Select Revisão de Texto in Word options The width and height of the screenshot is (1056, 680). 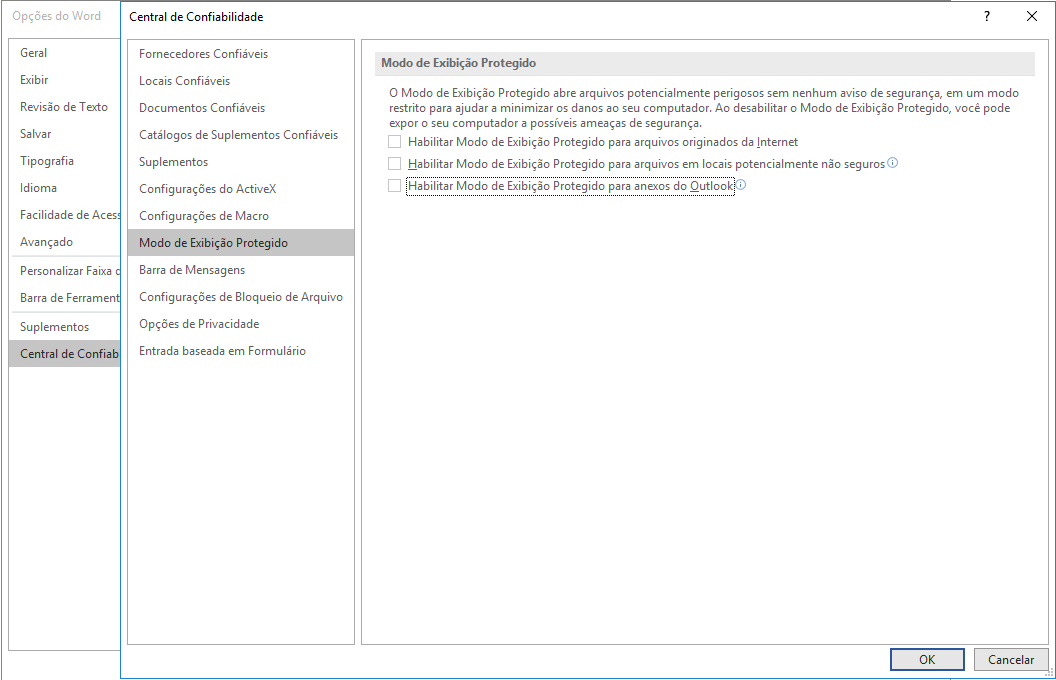[64, 107]
